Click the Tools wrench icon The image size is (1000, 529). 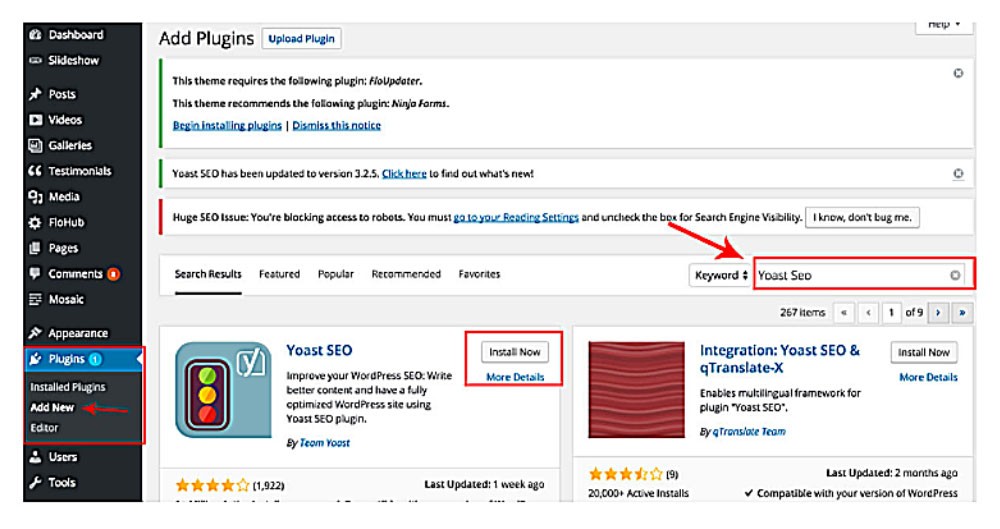[x=36, y=482]
